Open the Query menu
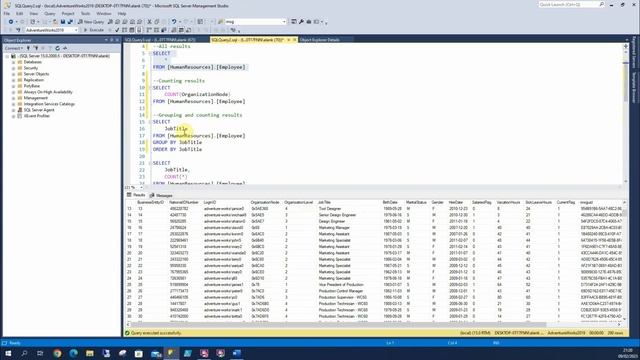Screen dimensions: 640x360 (50, 13)
